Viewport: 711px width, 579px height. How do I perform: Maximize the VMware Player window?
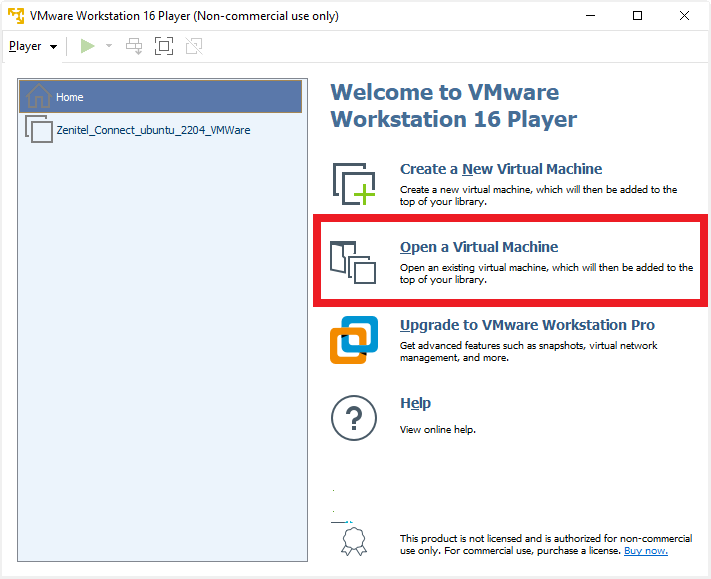(637, 15)
